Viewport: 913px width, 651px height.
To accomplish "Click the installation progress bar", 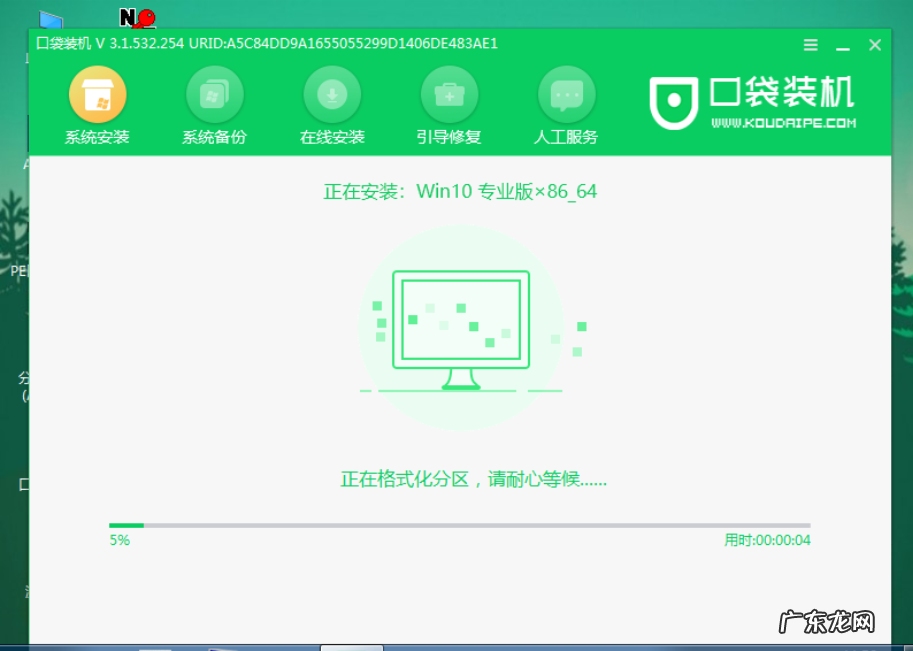I will coord(459,524).
